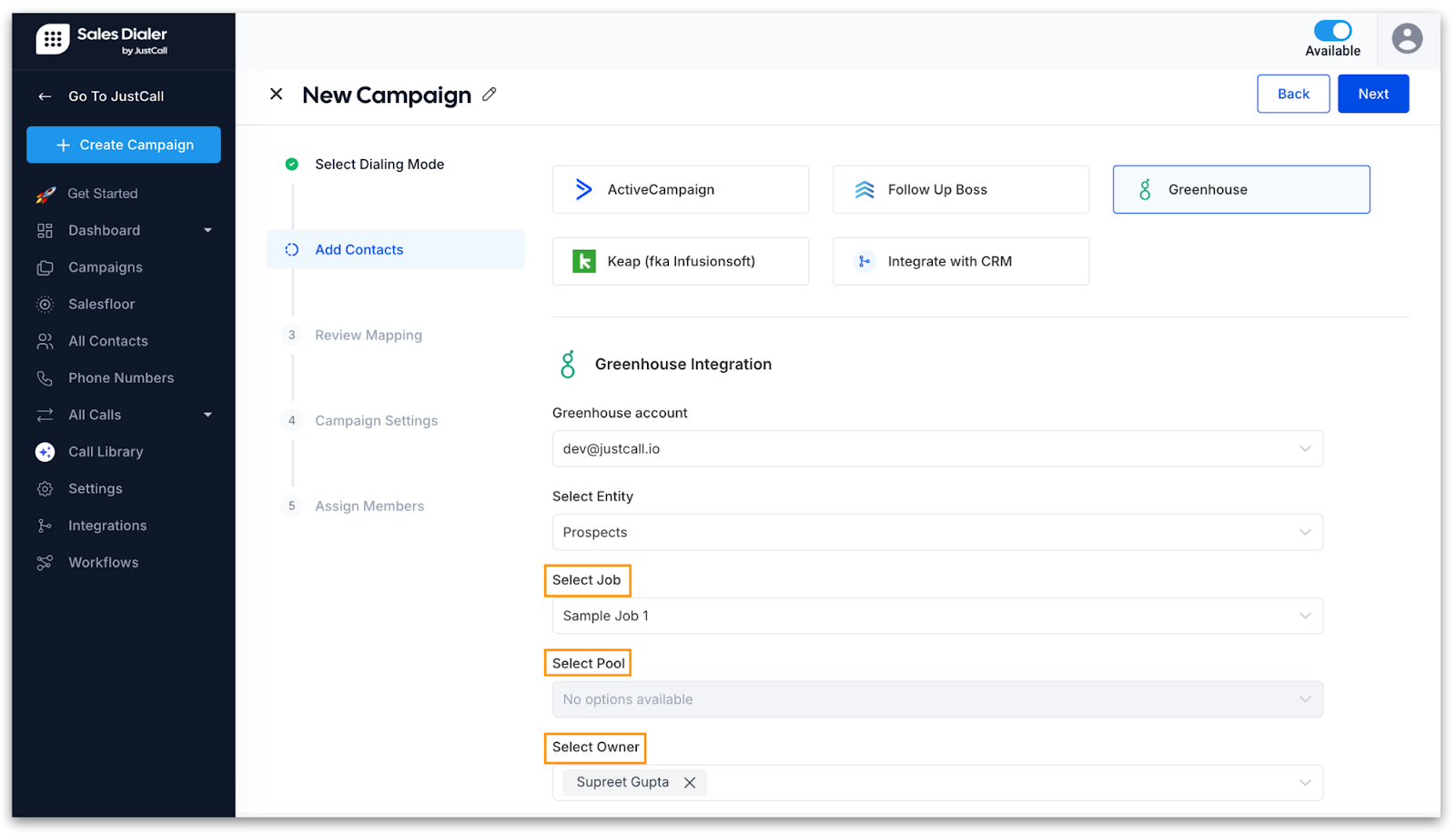Click the Greenhouse card logo icon
The height and width of the screenshot is (834, 1456).
click(1145, 189)
